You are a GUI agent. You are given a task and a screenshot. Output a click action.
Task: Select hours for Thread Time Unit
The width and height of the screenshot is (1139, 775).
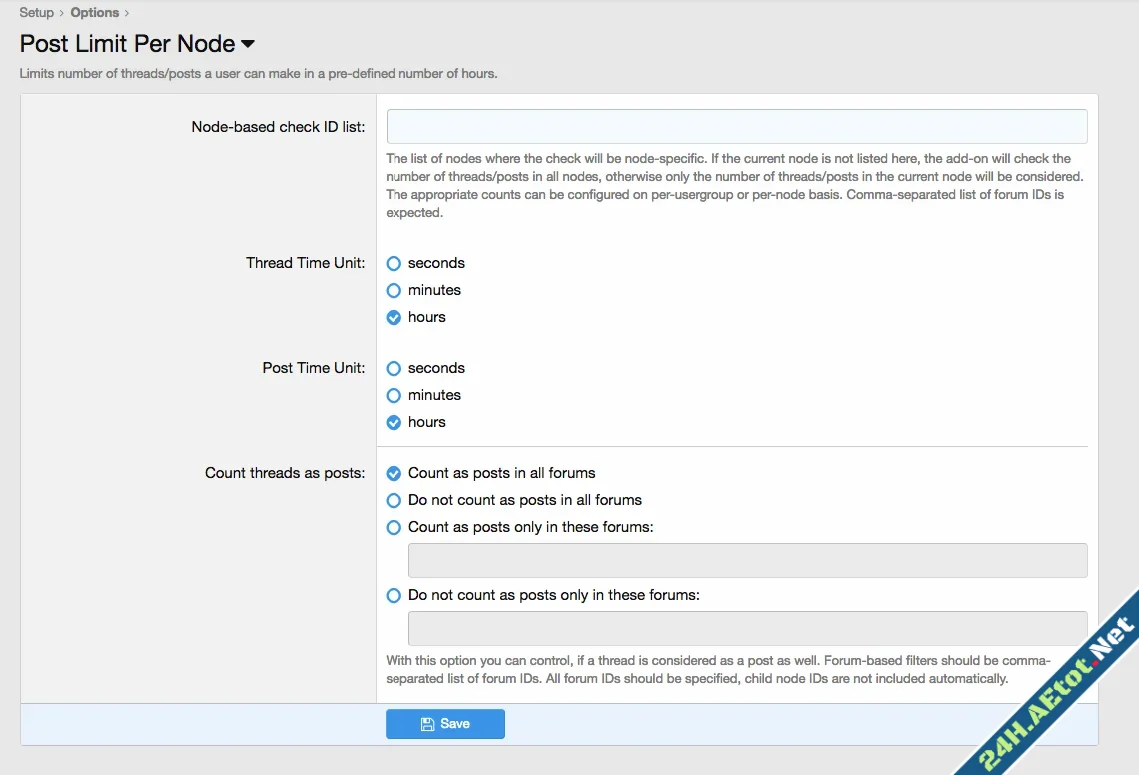tap(393, 317)
